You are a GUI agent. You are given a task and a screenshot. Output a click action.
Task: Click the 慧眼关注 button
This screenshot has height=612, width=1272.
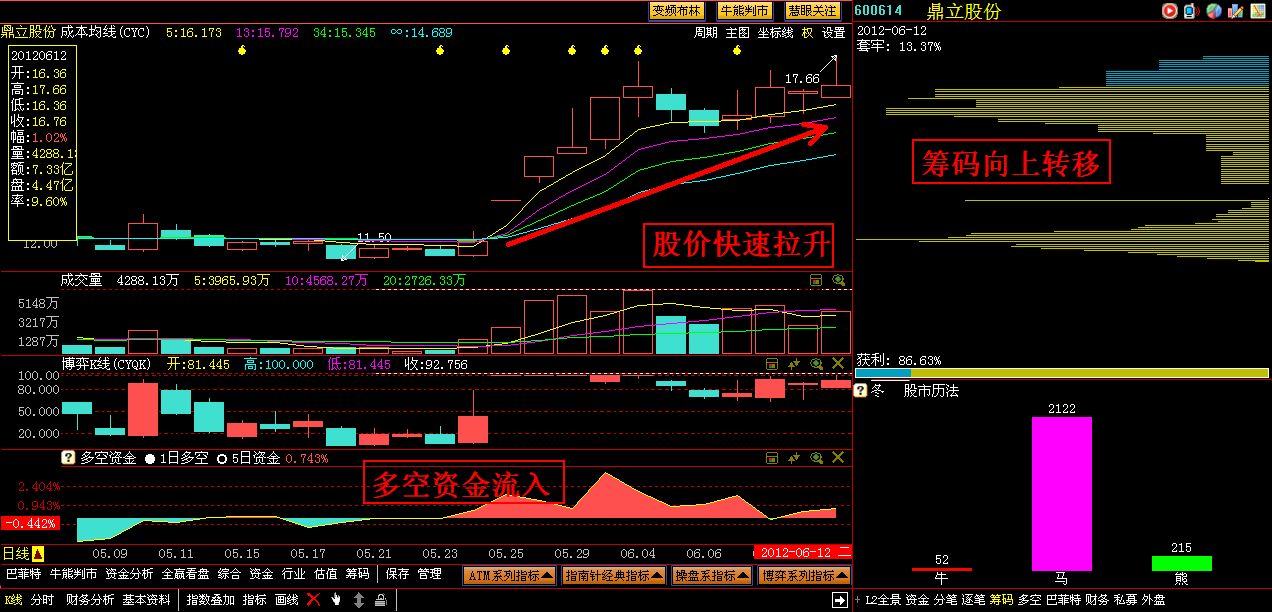click(x=812, y=11)
